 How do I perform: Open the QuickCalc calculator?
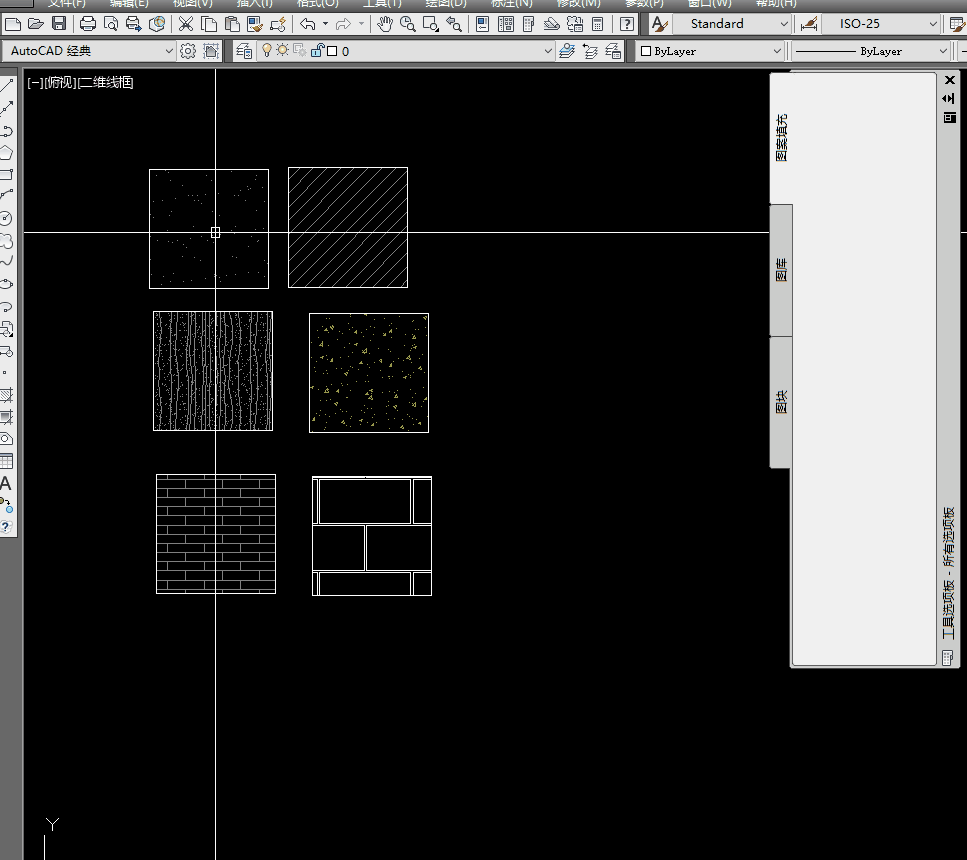pos(597,24)
